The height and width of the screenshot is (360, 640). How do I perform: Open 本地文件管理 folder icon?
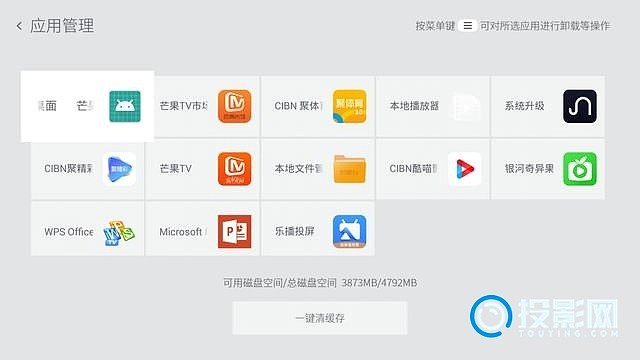[x=349, y=169]
